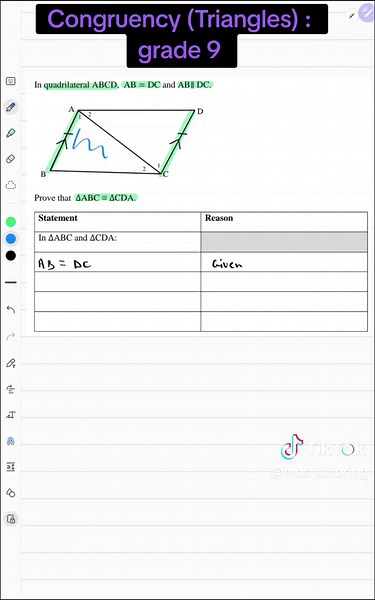Click vertex label C on the diagram
375x600 pixels.
click(165, 174)
